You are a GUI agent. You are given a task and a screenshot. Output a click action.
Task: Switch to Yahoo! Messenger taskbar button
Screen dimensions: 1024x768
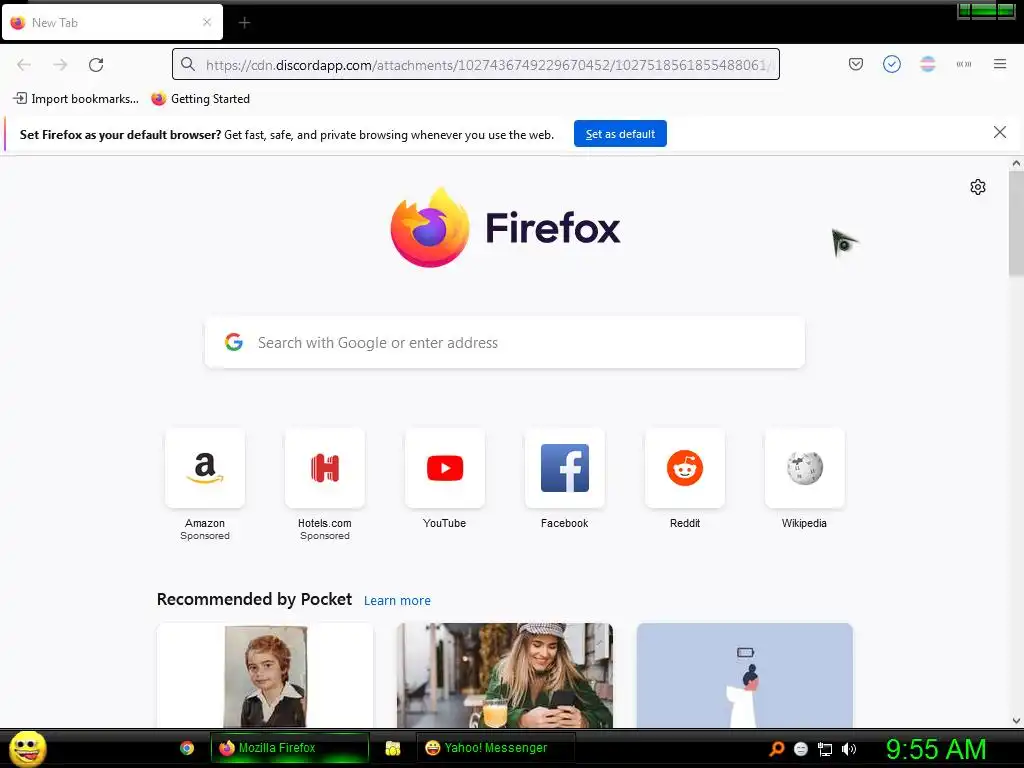point(496,748)
